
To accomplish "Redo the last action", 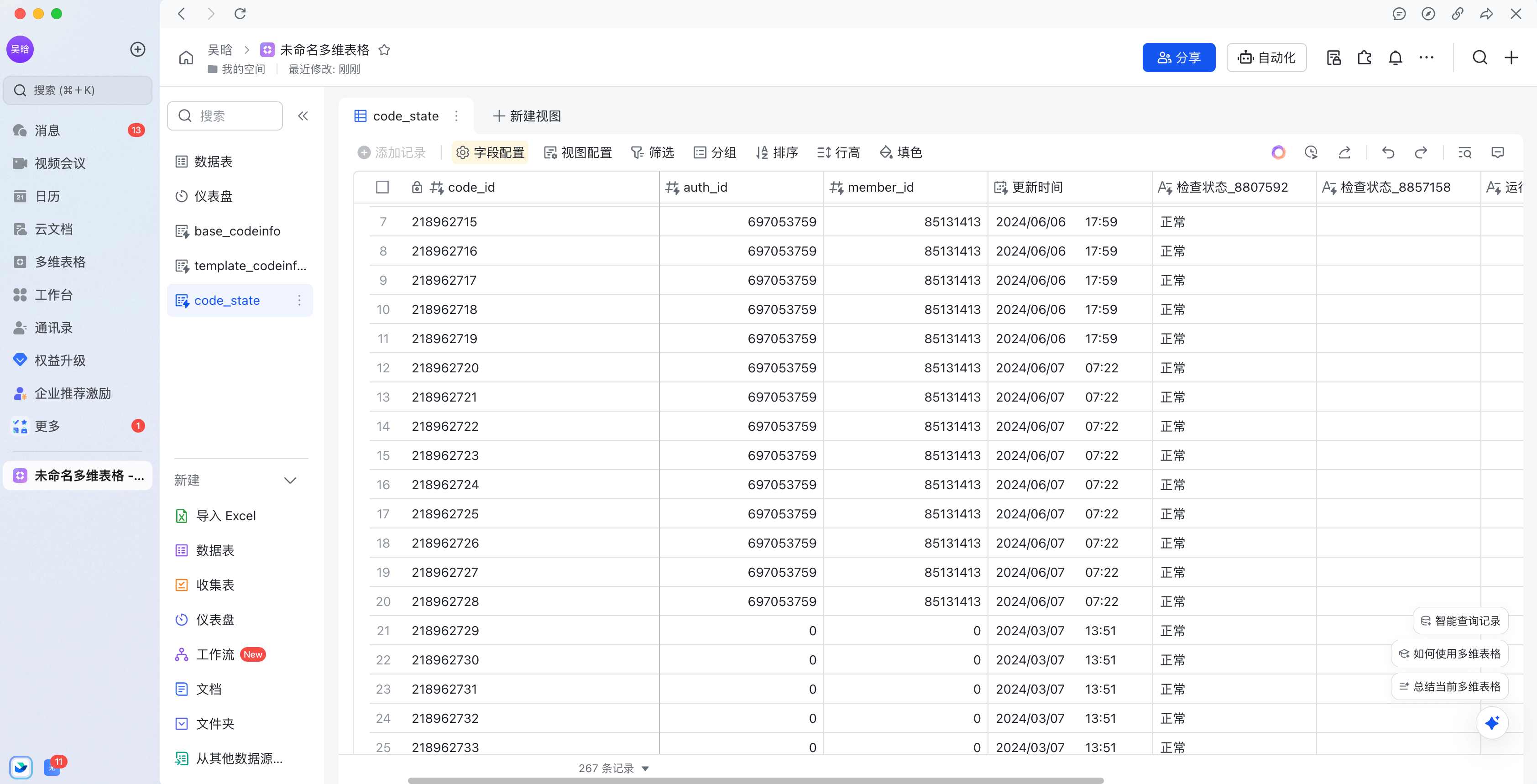I will tap(1421, 152).
